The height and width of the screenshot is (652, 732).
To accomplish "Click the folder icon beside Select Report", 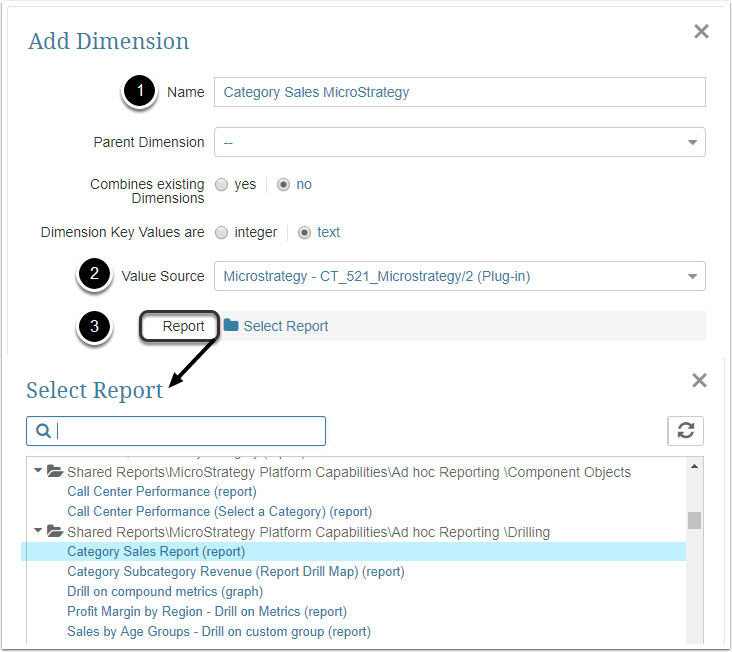I will point(231,325).
